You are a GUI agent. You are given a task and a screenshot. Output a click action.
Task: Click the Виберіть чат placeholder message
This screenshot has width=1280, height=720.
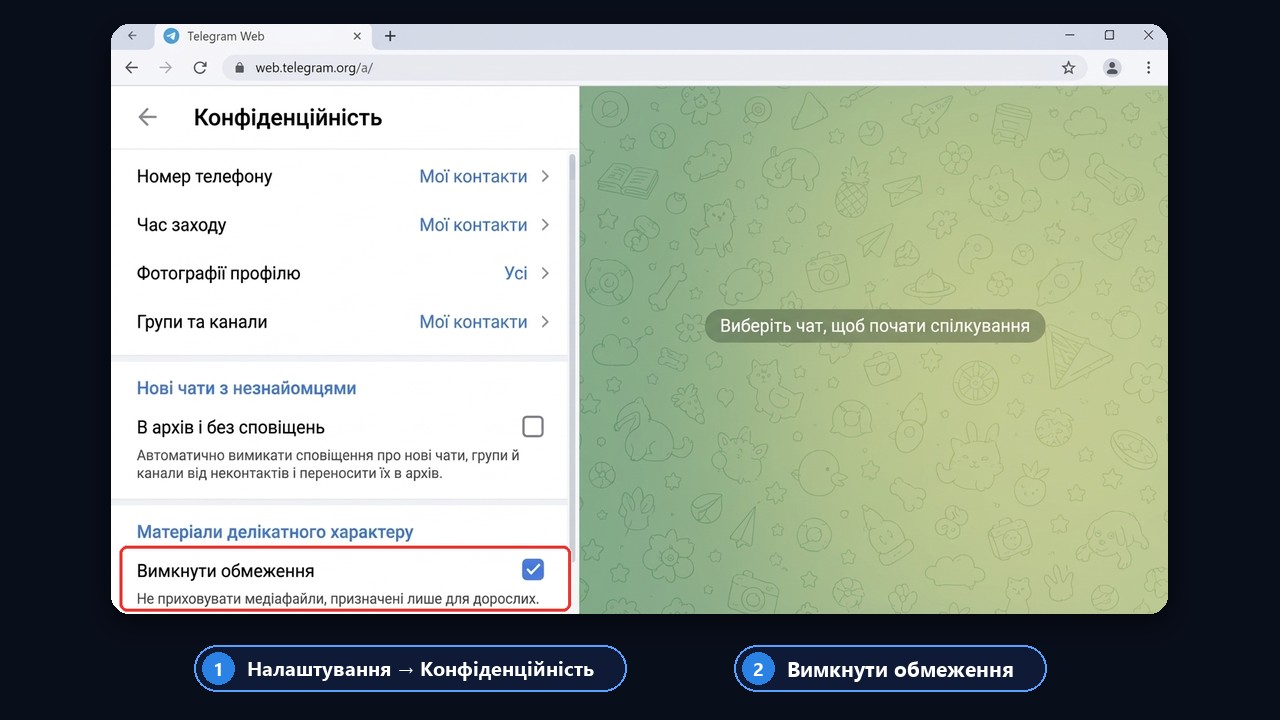(875, 326)
